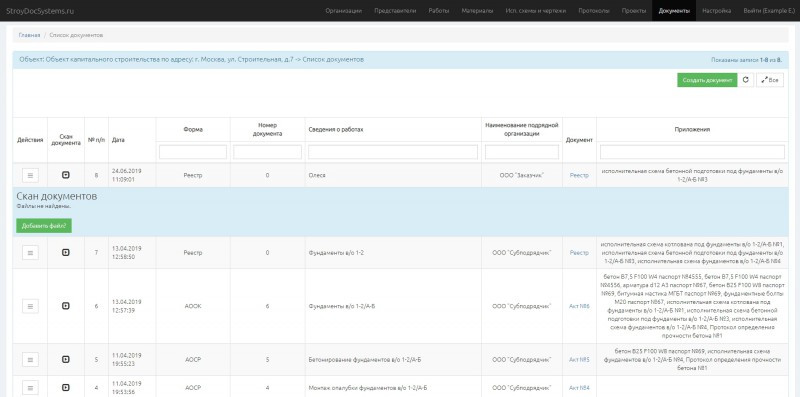Click Монтаж опалубки фундаментов cell
The height and width of the screenshot is (397, 800).
pos(393,387)
